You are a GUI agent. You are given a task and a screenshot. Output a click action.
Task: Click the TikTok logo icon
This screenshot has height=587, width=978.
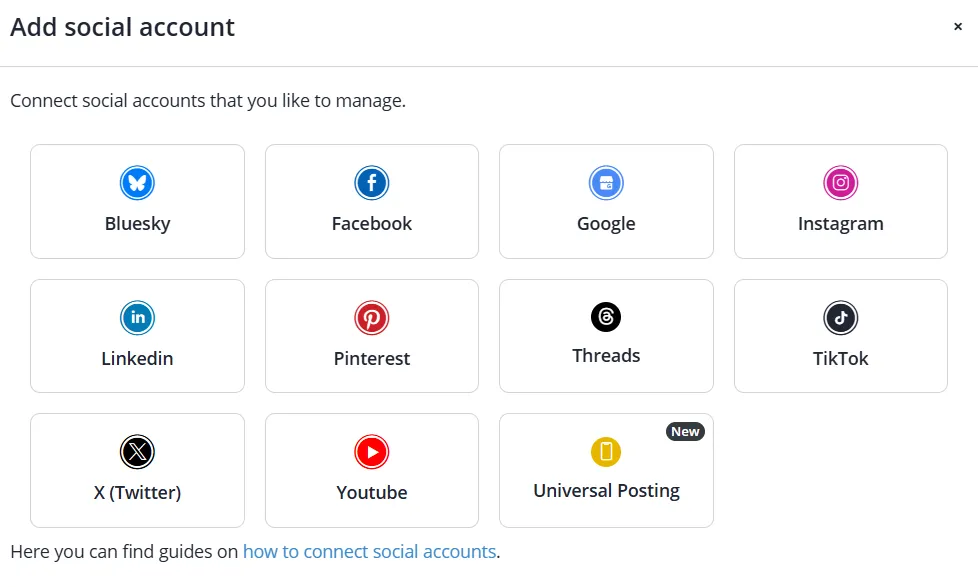[841, 318]
